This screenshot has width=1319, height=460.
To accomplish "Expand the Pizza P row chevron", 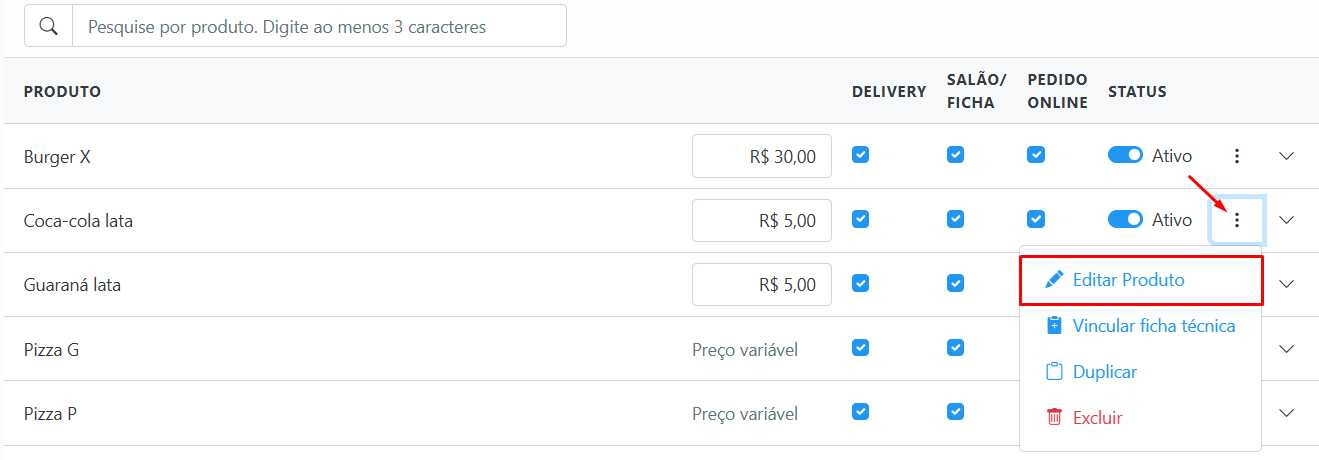I will tap(1287, 413).
